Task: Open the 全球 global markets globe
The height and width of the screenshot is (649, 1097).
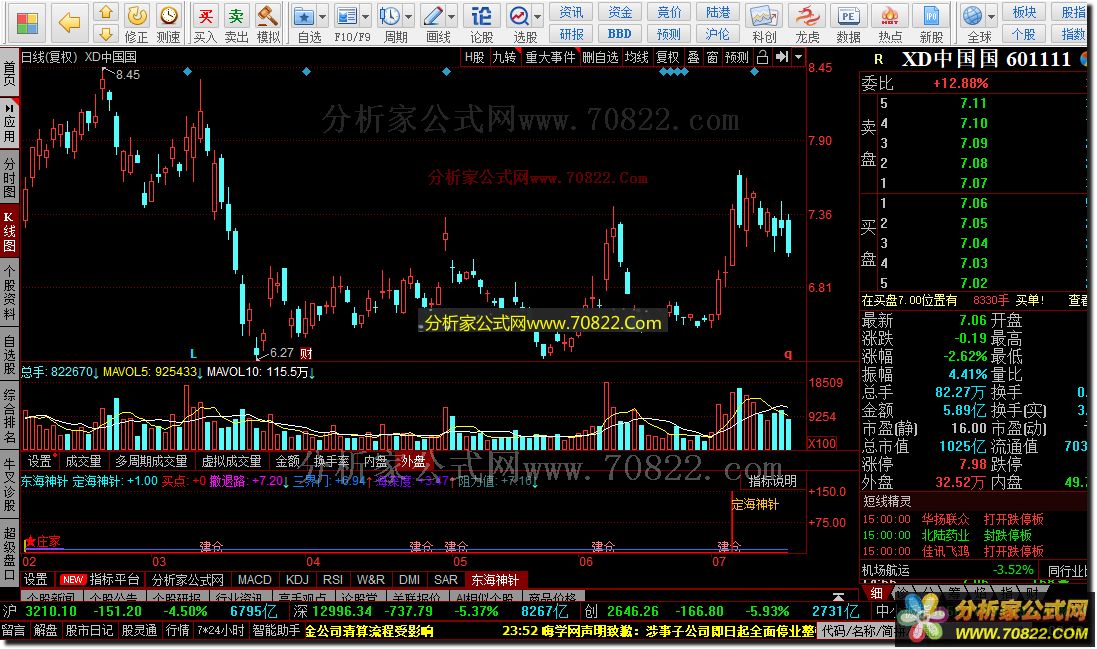Action: (973, 24)
